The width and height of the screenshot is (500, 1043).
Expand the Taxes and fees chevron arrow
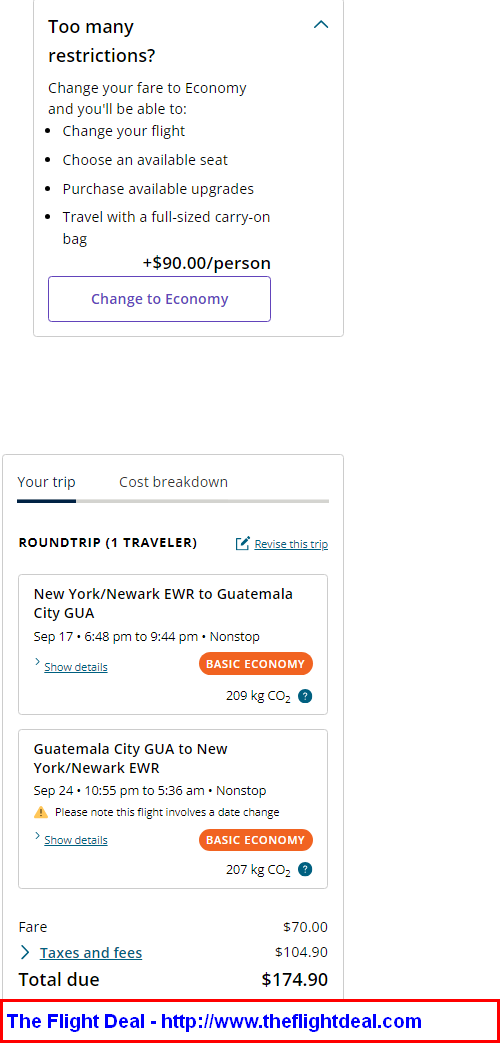[25, 953]
